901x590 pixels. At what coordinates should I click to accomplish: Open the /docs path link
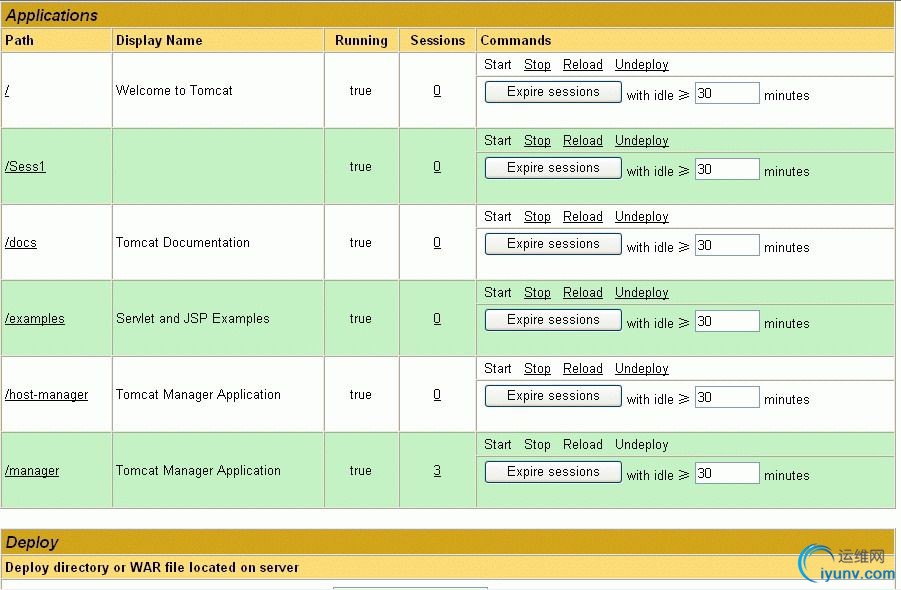pos(21,242)
